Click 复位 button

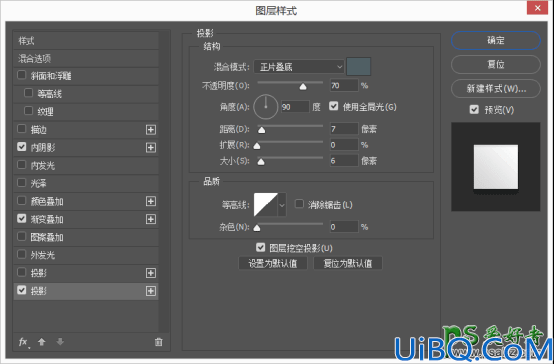pyautogui.click(x=496, y=64)
